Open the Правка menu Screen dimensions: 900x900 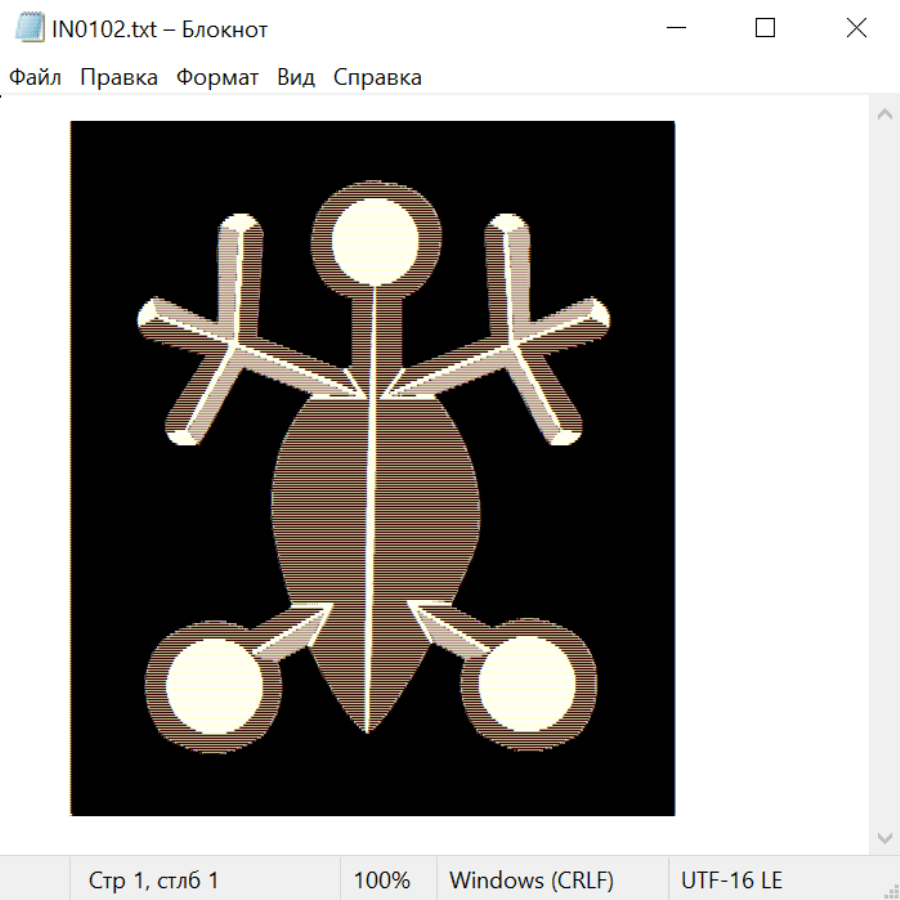(x=119, y=78)
